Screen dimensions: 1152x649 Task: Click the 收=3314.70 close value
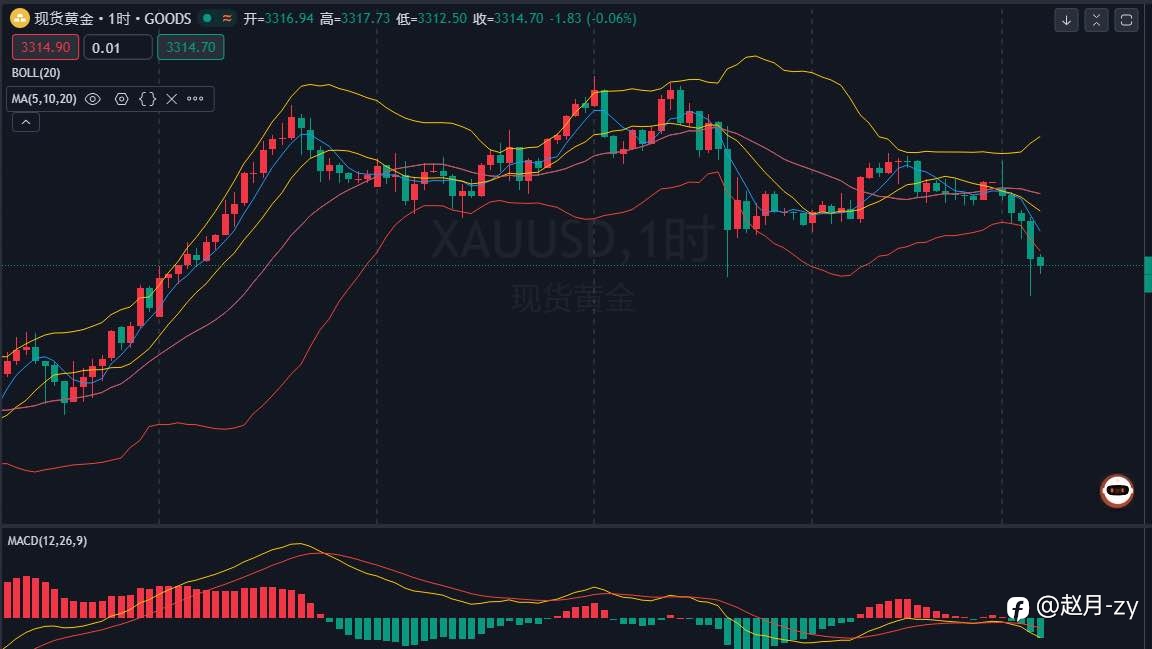(508, 18)
